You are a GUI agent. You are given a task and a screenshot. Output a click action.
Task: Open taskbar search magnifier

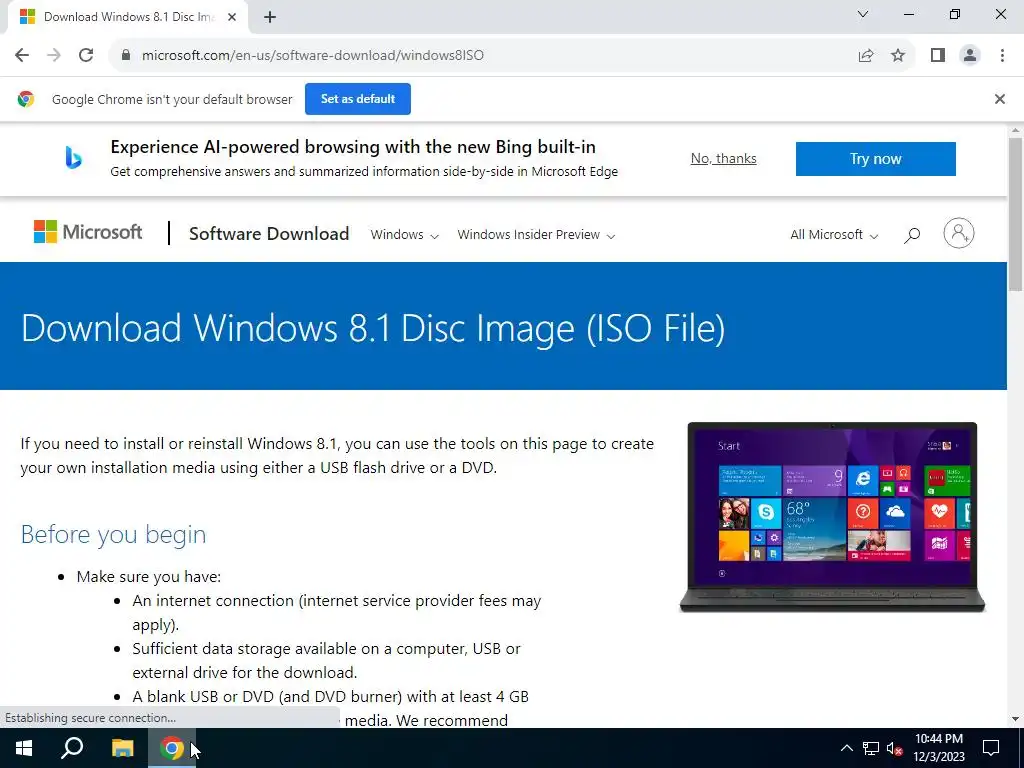tap(72, 748)
